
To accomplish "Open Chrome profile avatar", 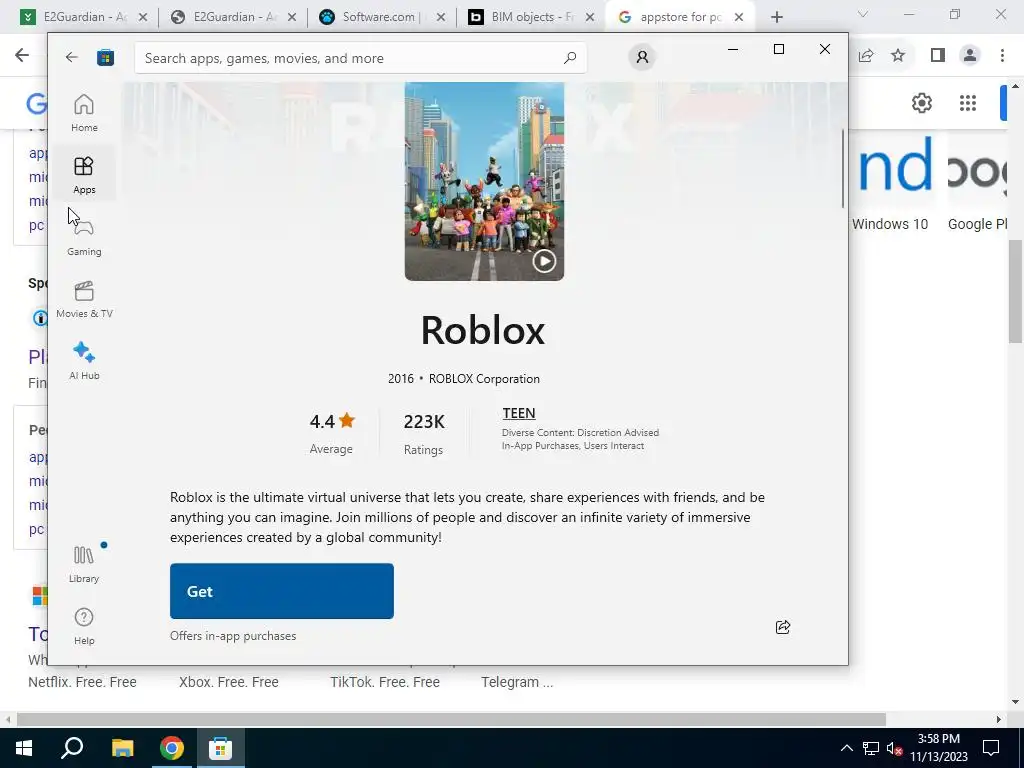I will coord(970,56).
